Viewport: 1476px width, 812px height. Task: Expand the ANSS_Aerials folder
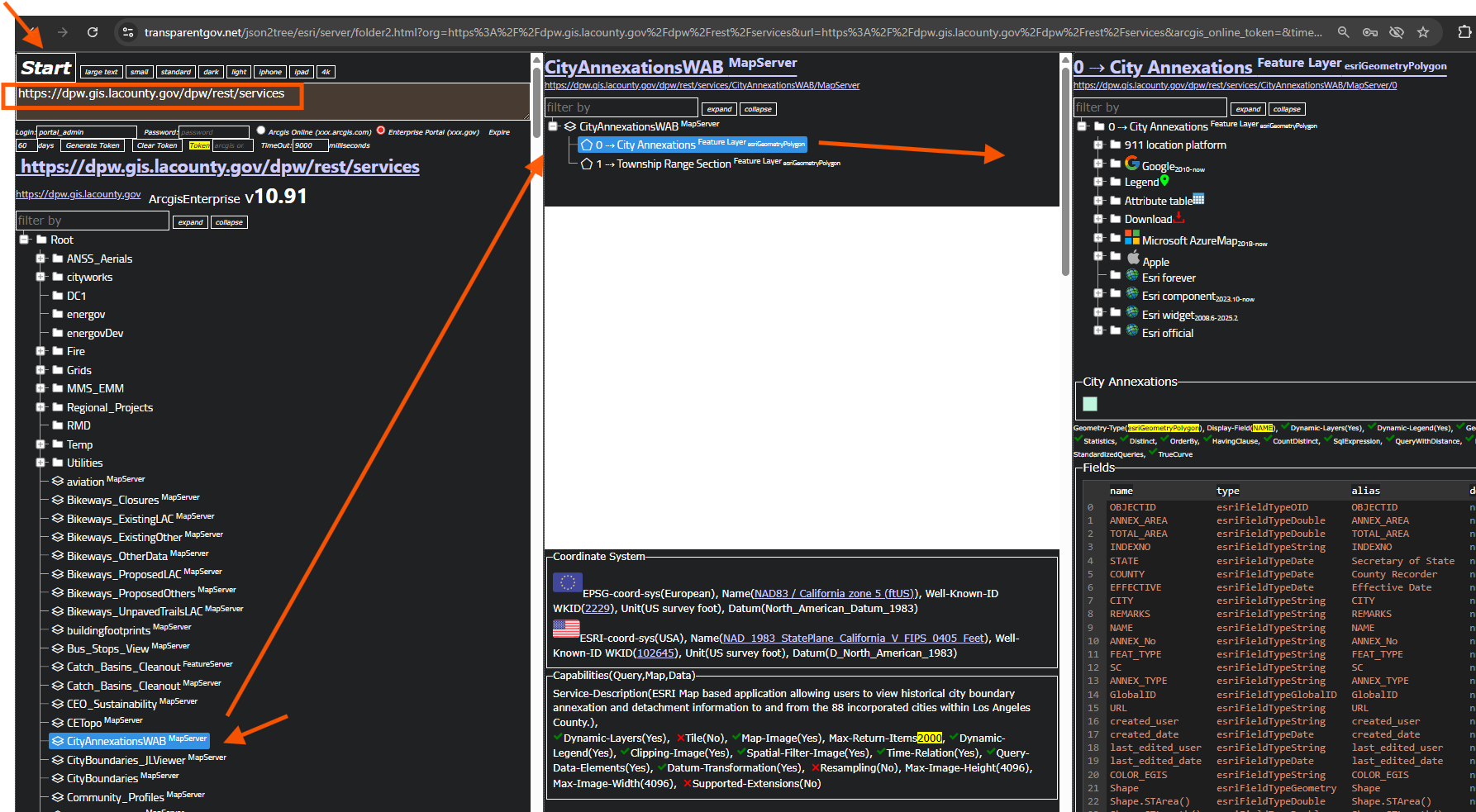tap(40, 259)
